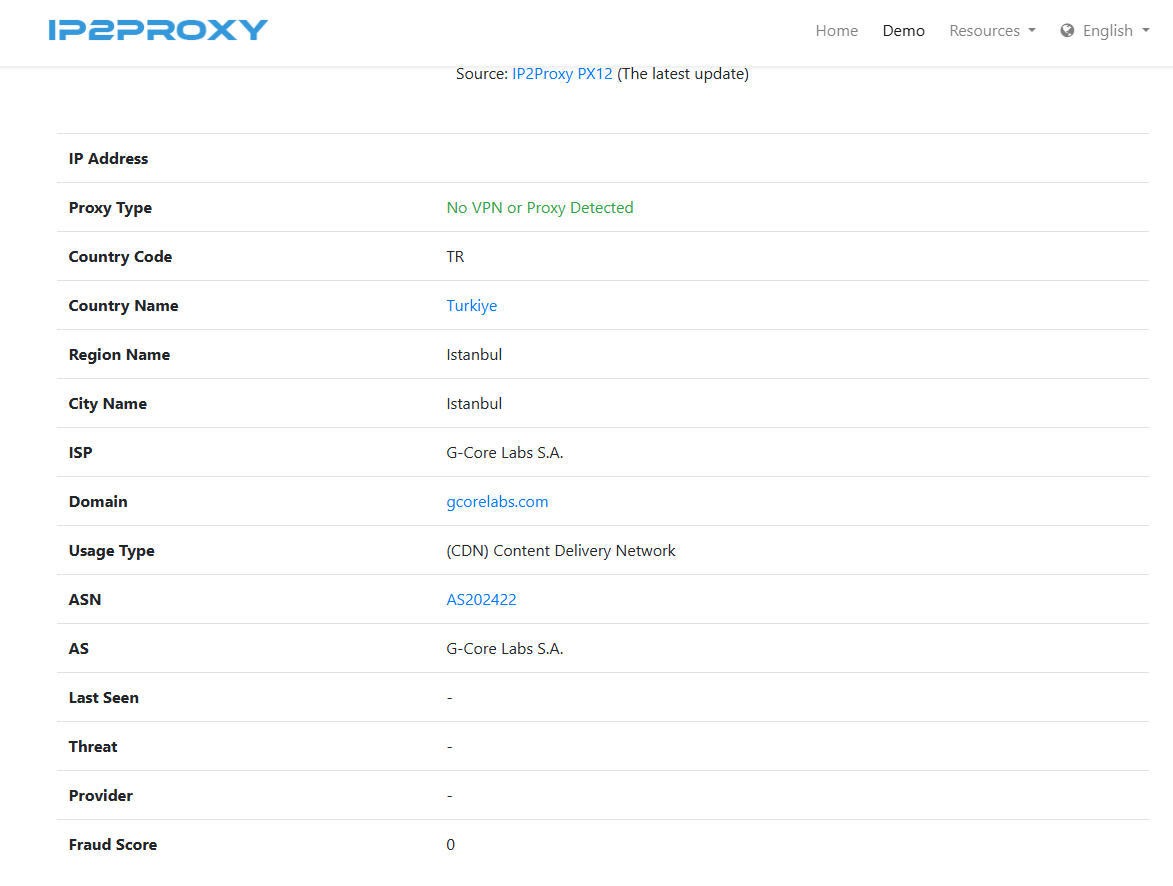1173x886 pixels.
Task: Click the IP2Proxy logo
Action: (x=158, y=30)
